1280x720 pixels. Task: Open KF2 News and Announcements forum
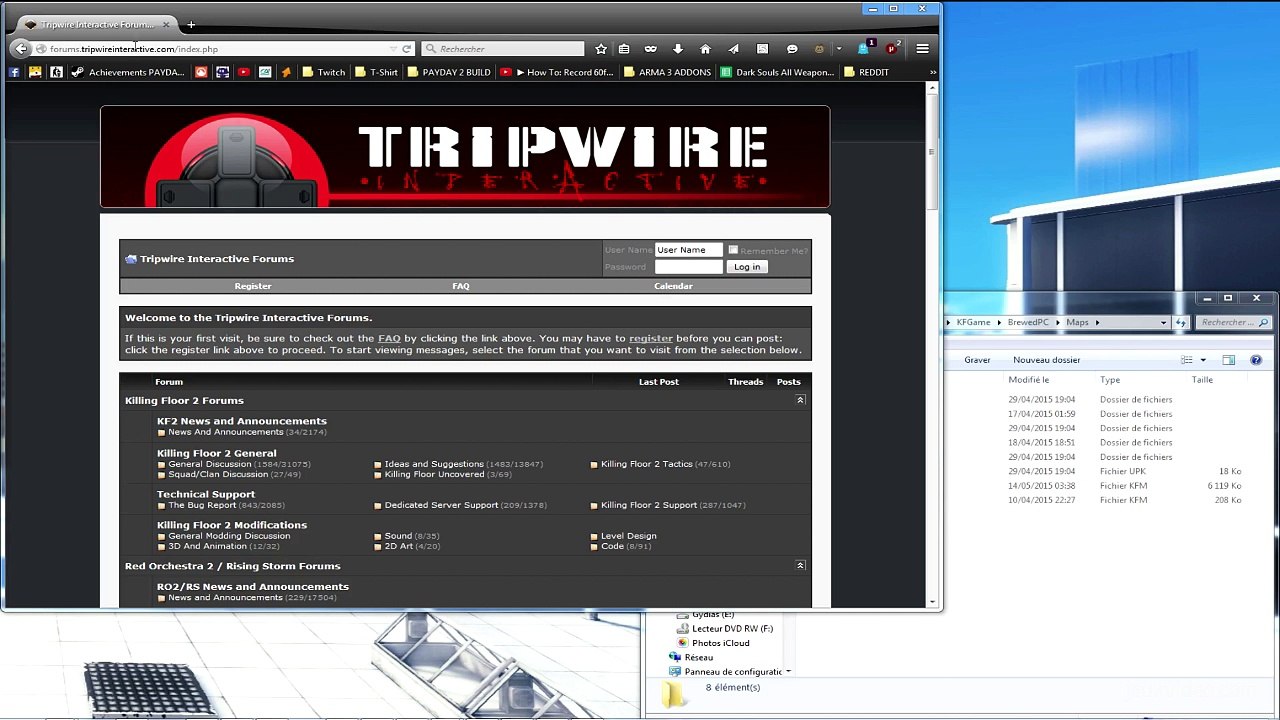[242, 421]
